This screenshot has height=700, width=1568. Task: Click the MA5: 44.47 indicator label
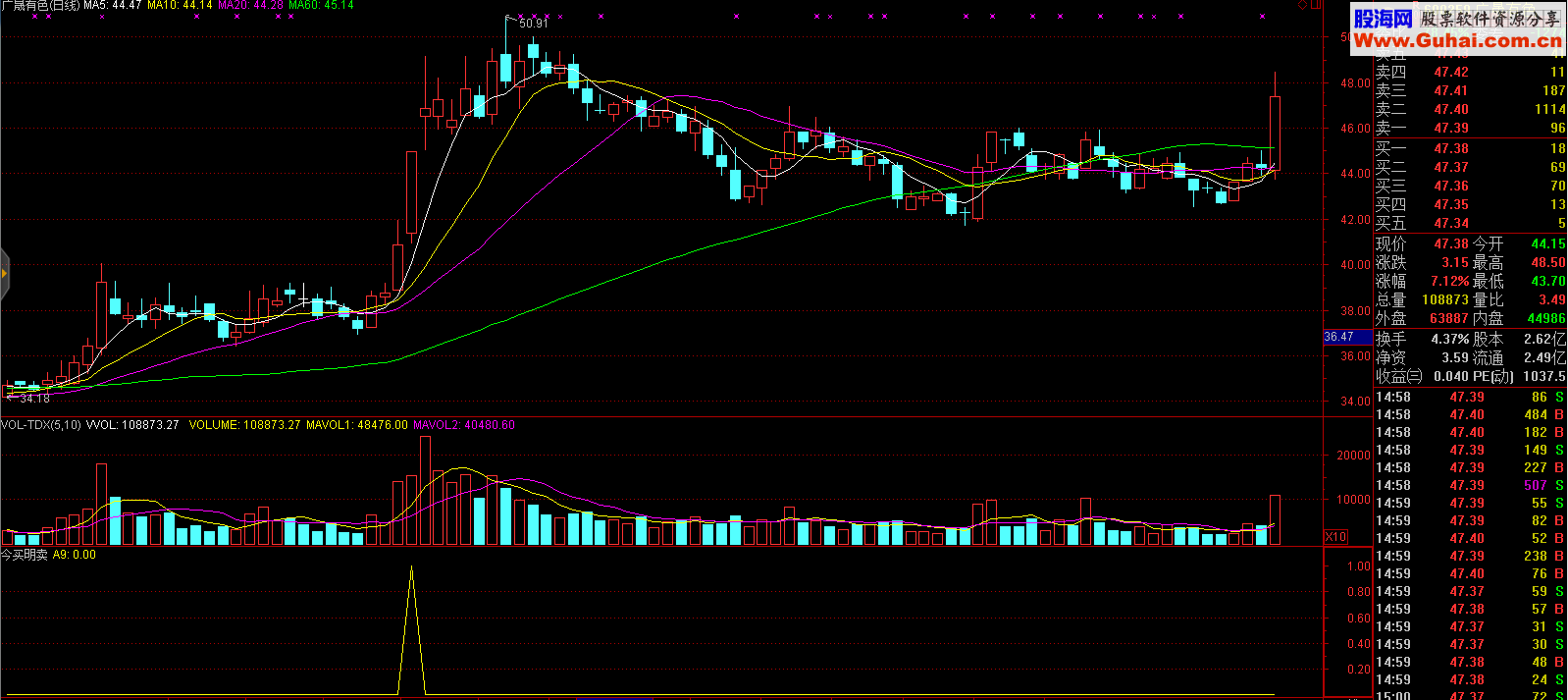coord(113,6)
